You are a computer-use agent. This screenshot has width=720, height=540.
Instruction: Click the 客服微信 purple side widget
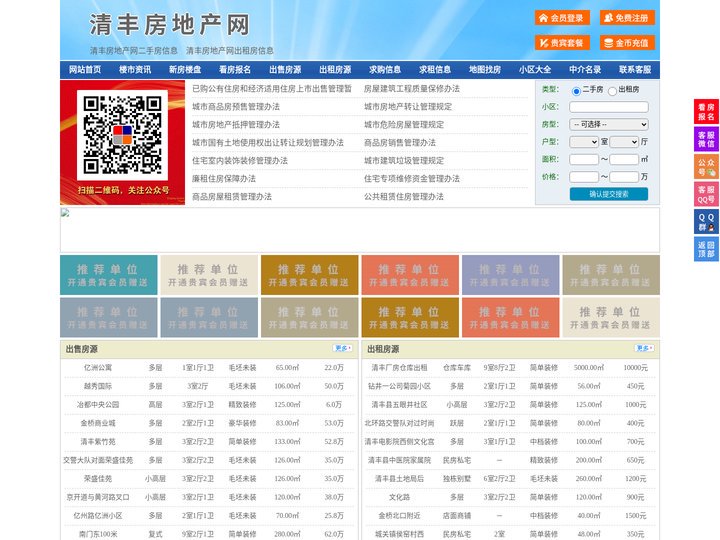pos(706,139)
